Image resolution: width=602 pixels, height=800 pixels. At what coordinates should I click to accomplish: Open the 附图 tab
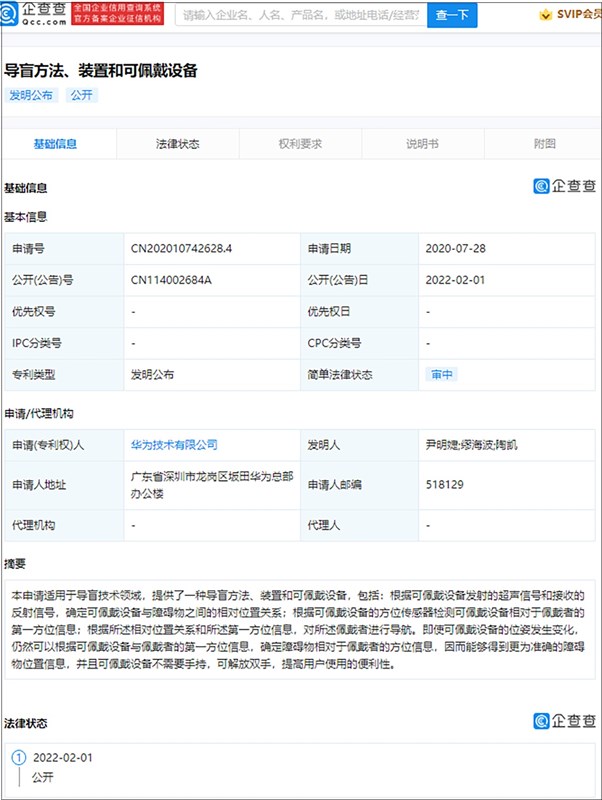point(544,144)
